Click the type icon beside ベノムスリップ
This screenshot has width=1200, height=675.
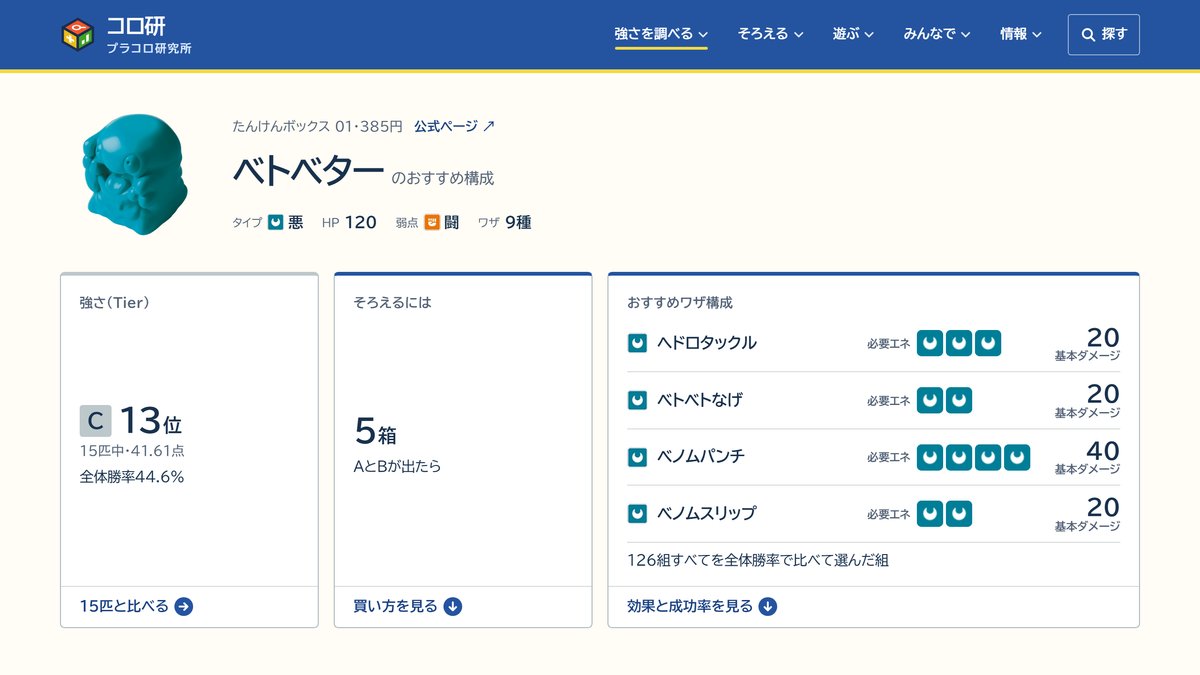637,513
